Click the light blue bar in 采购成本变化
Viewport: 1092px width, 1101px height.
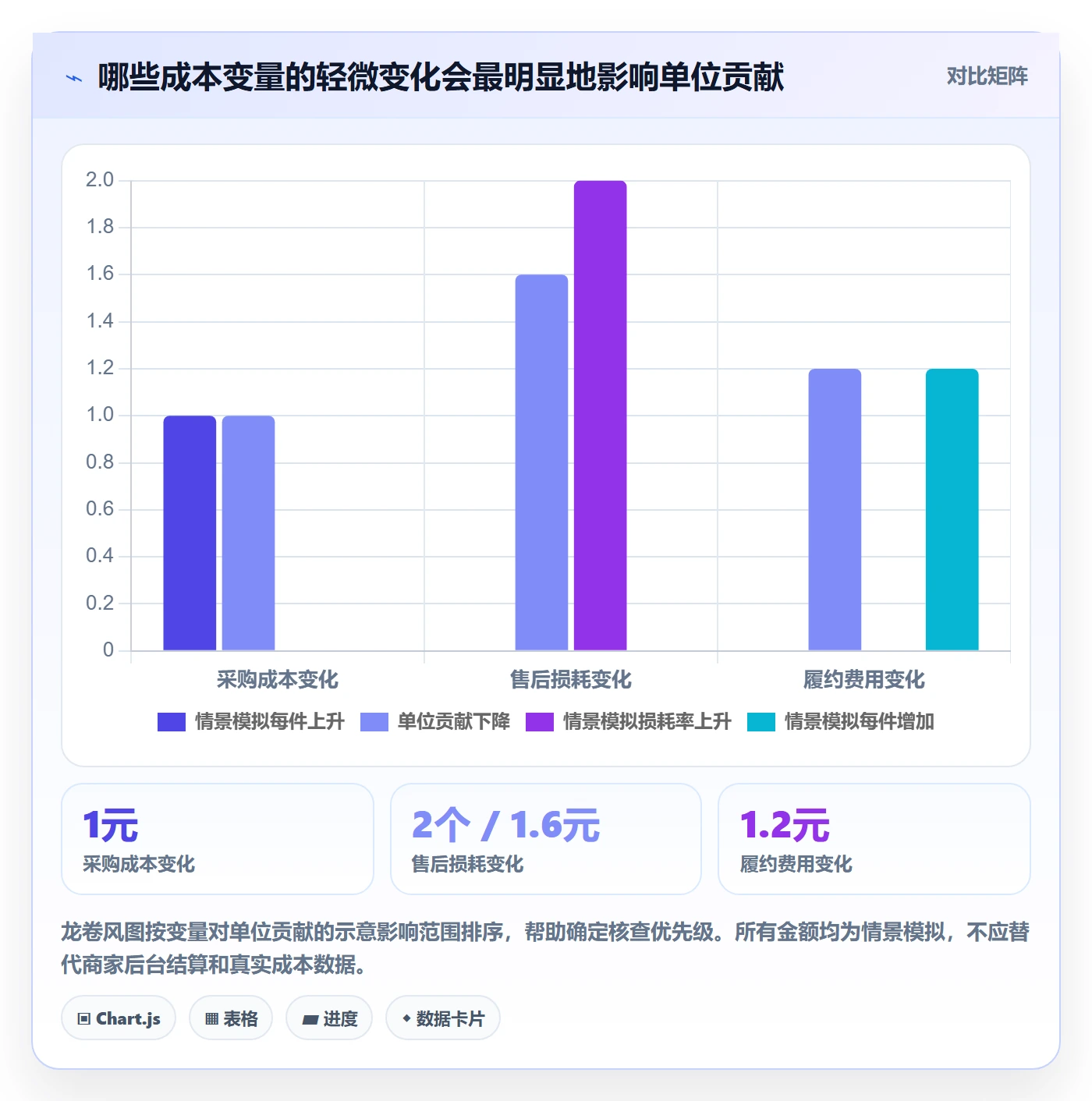[x=248, y=533]
